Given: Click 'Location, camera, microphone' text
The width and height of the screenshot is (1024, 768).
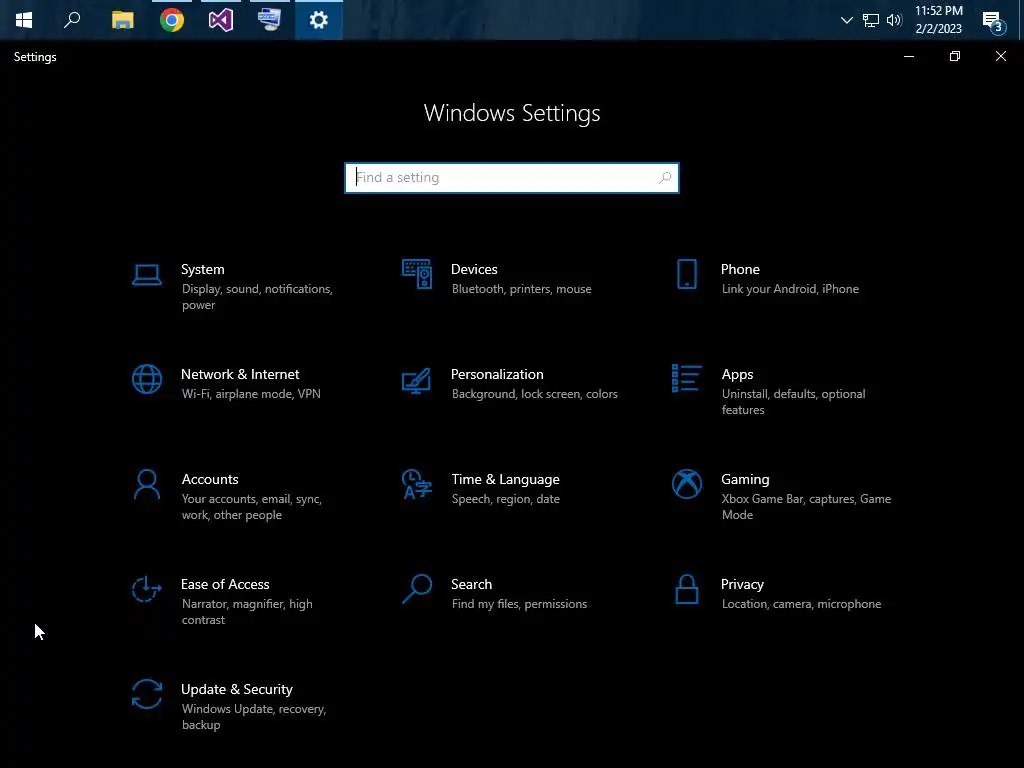Looking at the screenshot, I should (801, 604).
